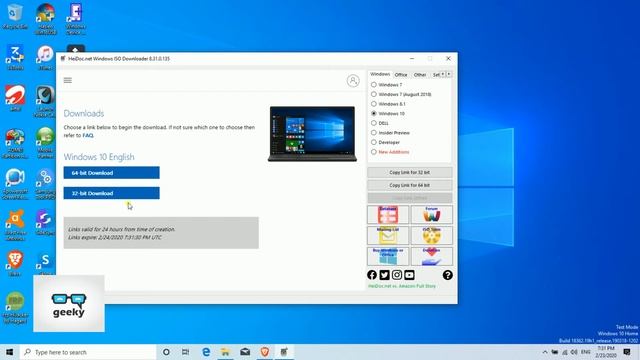Show hidden system tray icons chevron
This screenshot has width=640, height=360.
545,352
